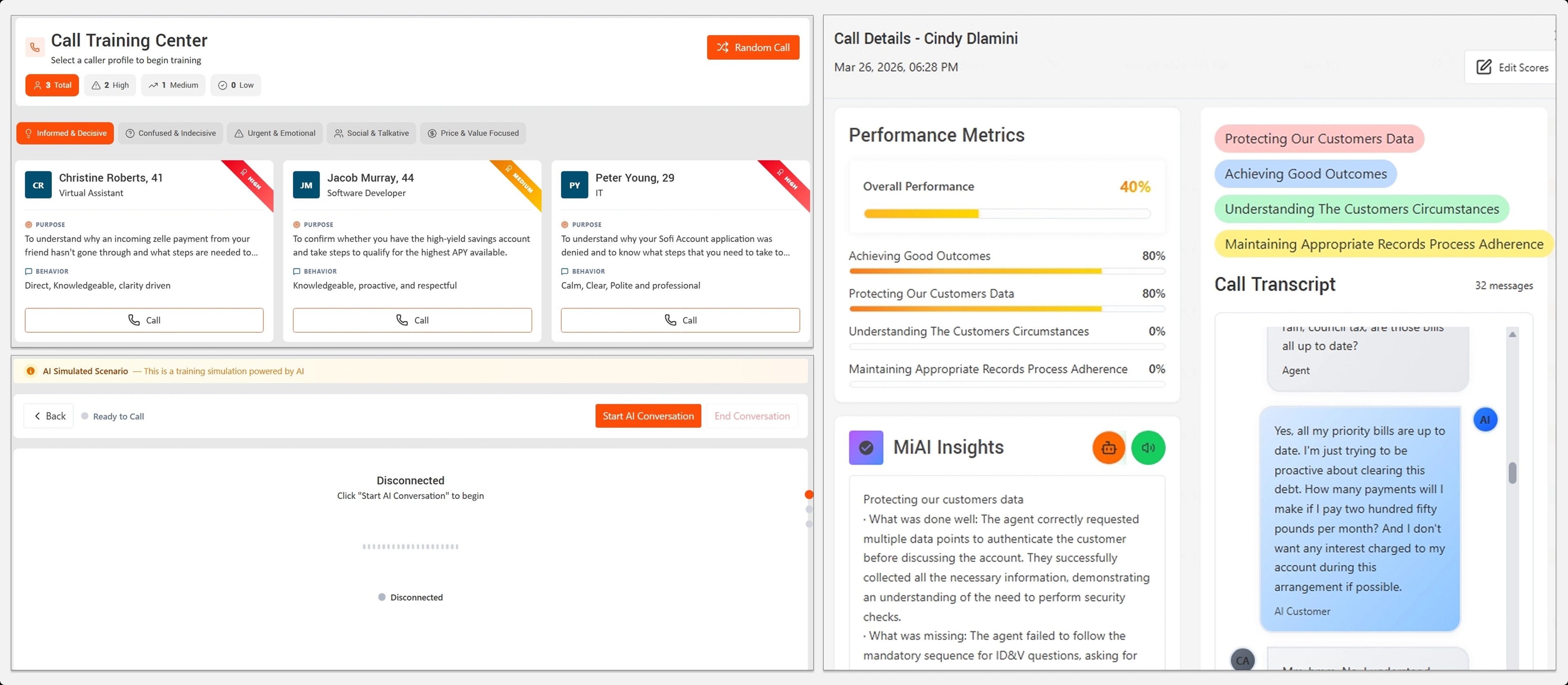Image resolution: width=1568 pixels, height=685 pixels.
Task: Click the Start AI Conversation button
Action: [648, 416]
